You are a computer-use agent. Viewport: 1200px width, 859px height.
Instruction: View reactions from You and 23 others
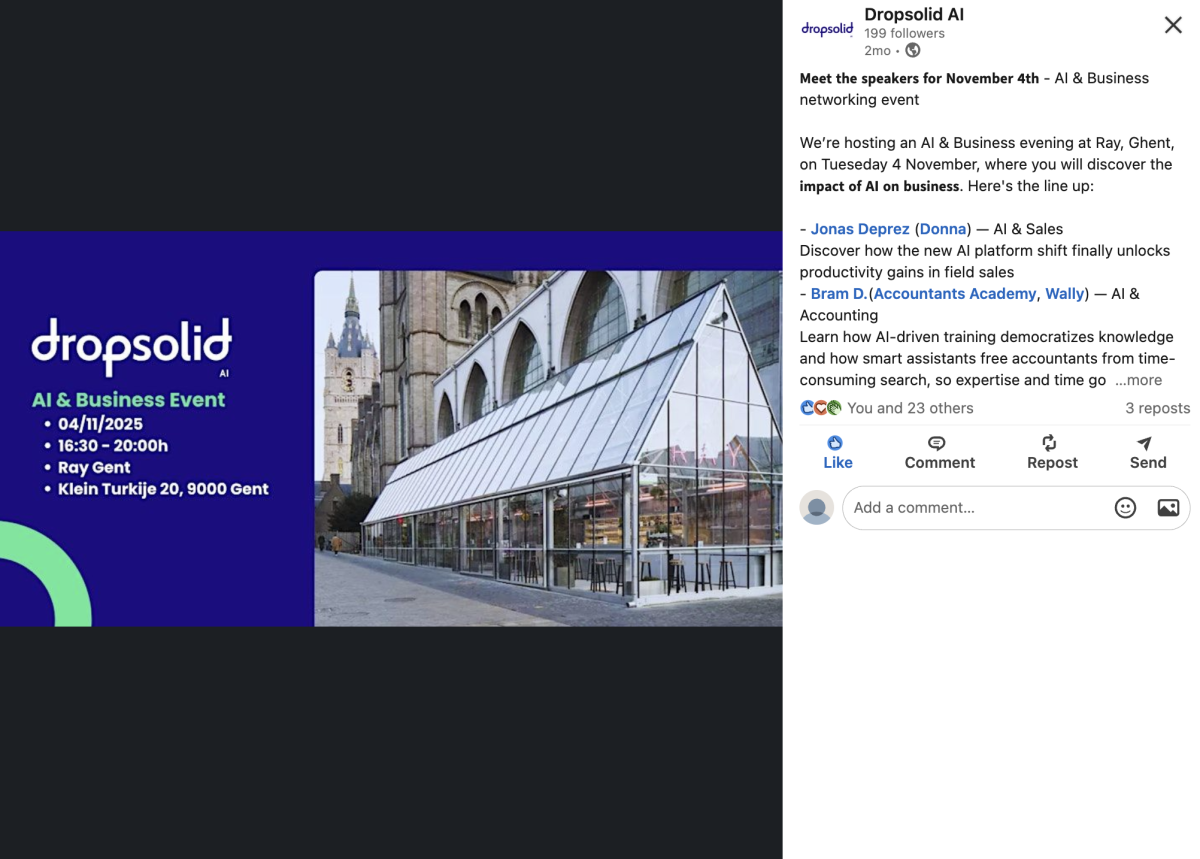tap(910, 408)
